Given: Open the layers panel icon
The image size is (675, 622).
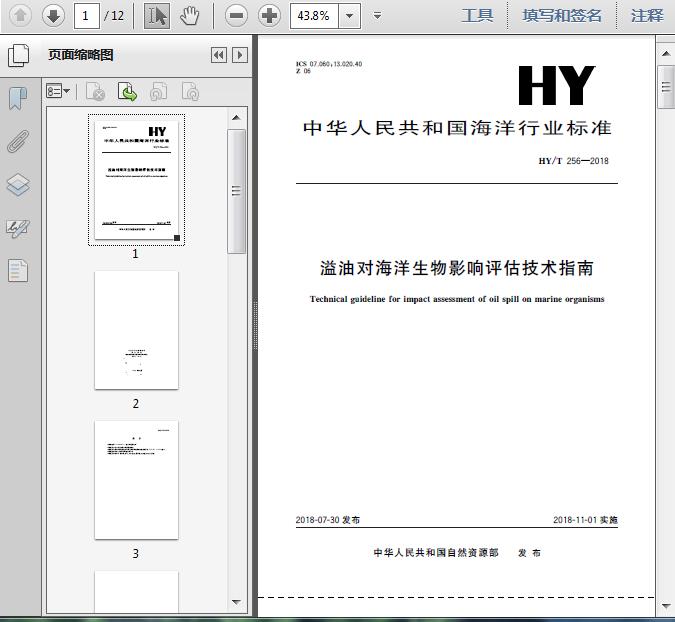Looking at the screenshot, I should 18,185.
